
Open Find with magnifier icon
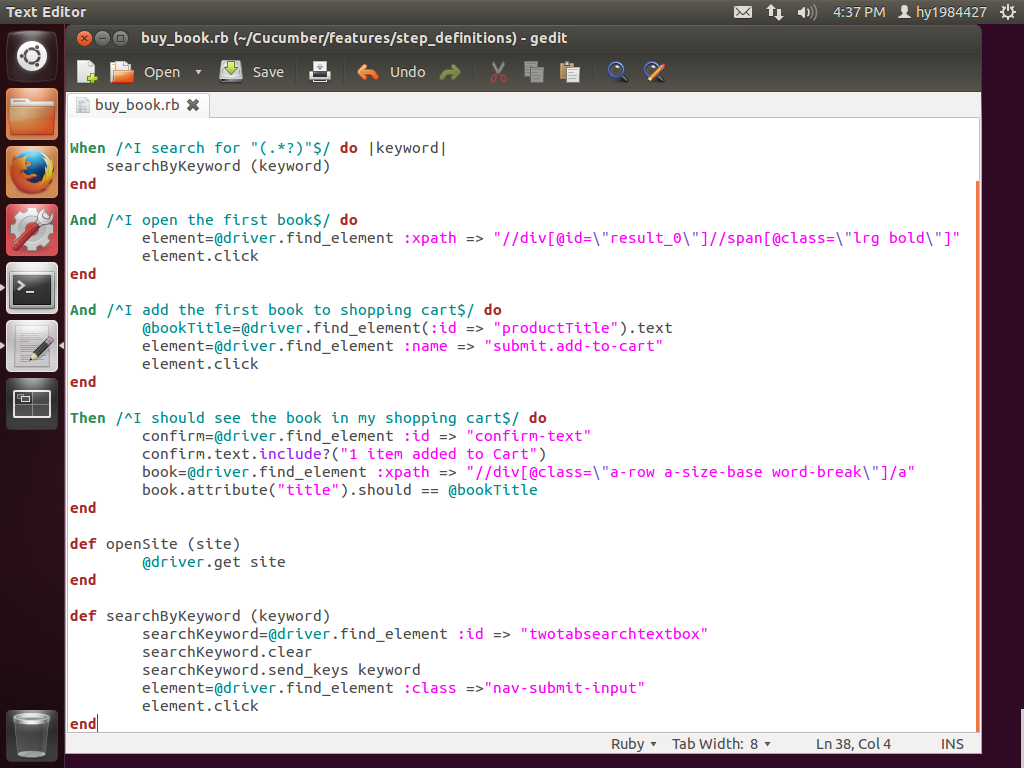pos(617,72)
